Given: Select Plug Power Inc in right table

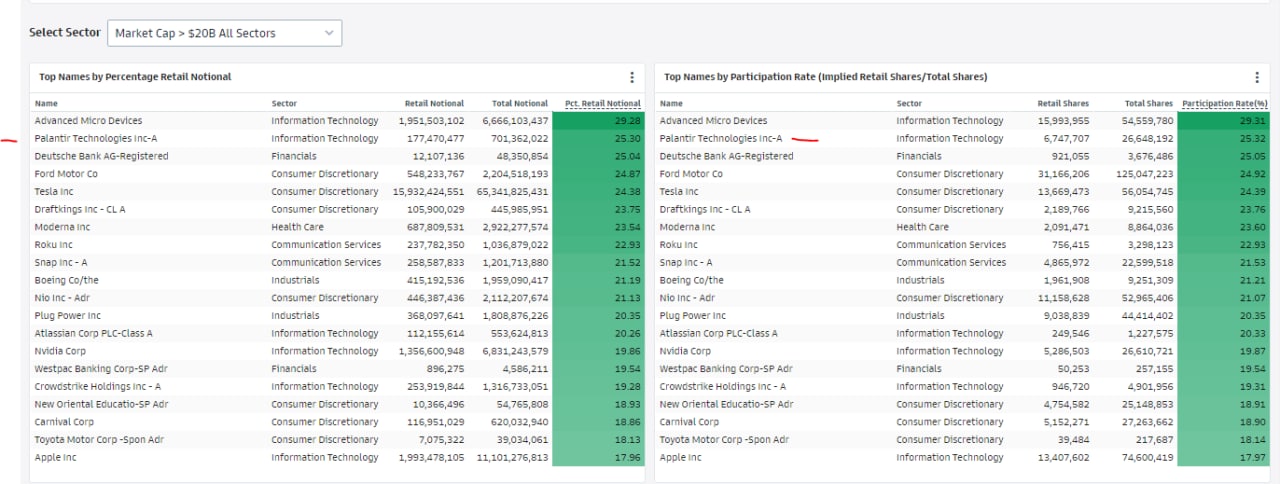Looking at the screenshot, I should [x=692, y=316].
